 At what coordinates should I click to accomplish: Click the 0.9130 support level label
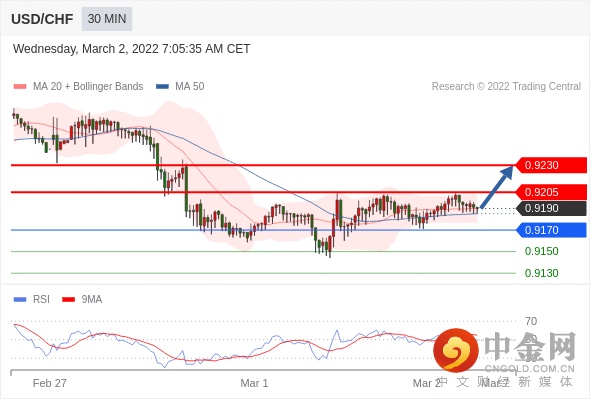(x=541, y=273)
